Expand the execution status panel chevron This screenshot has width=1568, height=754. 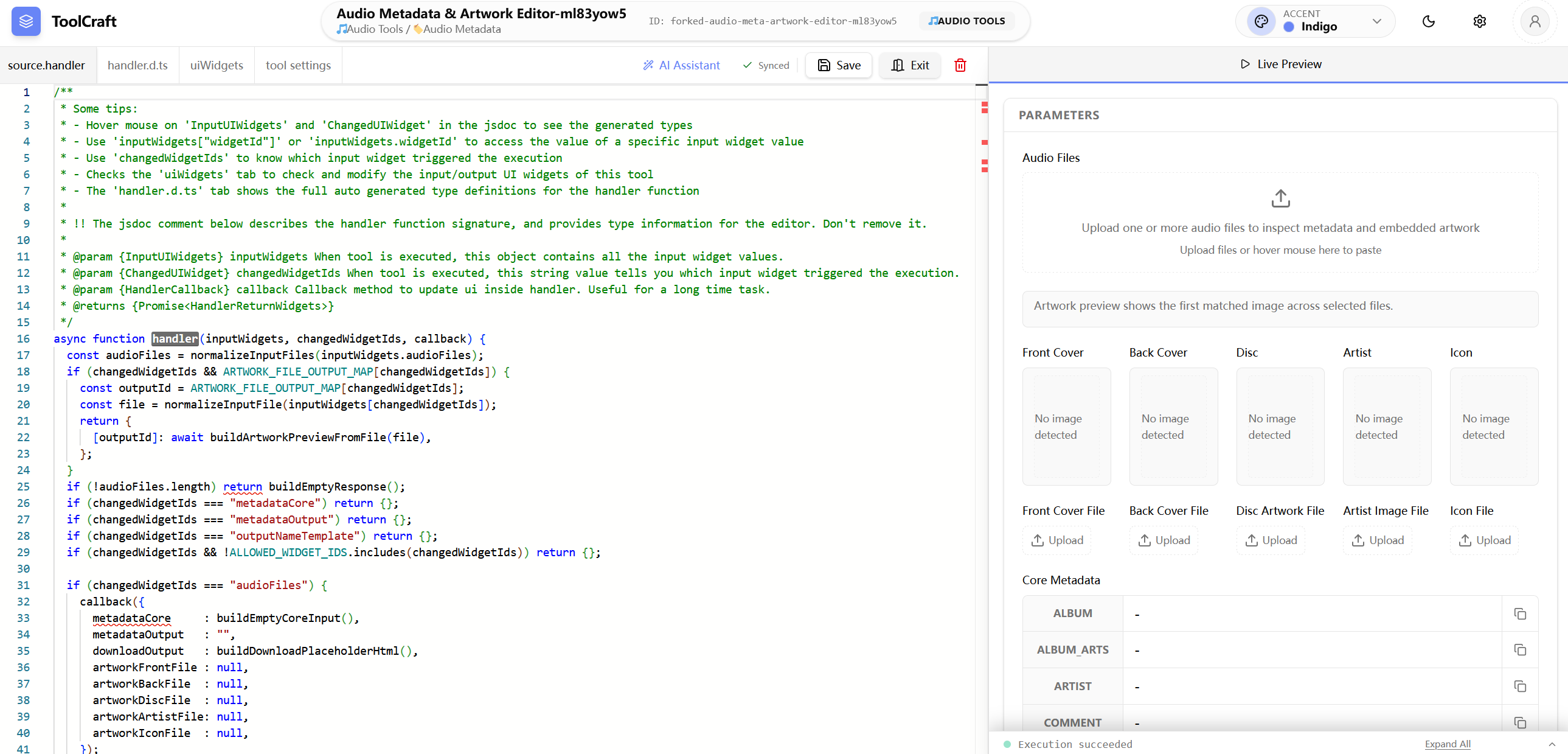tap(1552, 744)
